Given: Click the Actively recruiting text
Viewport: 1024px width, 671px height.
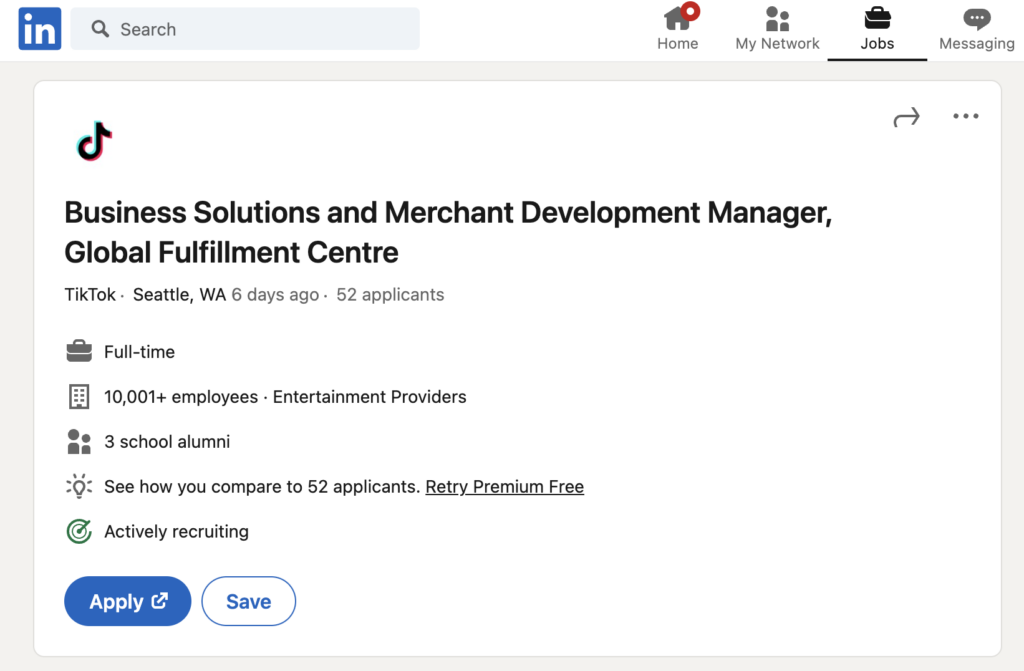Looking at the screenshot, I should (176, 531).
